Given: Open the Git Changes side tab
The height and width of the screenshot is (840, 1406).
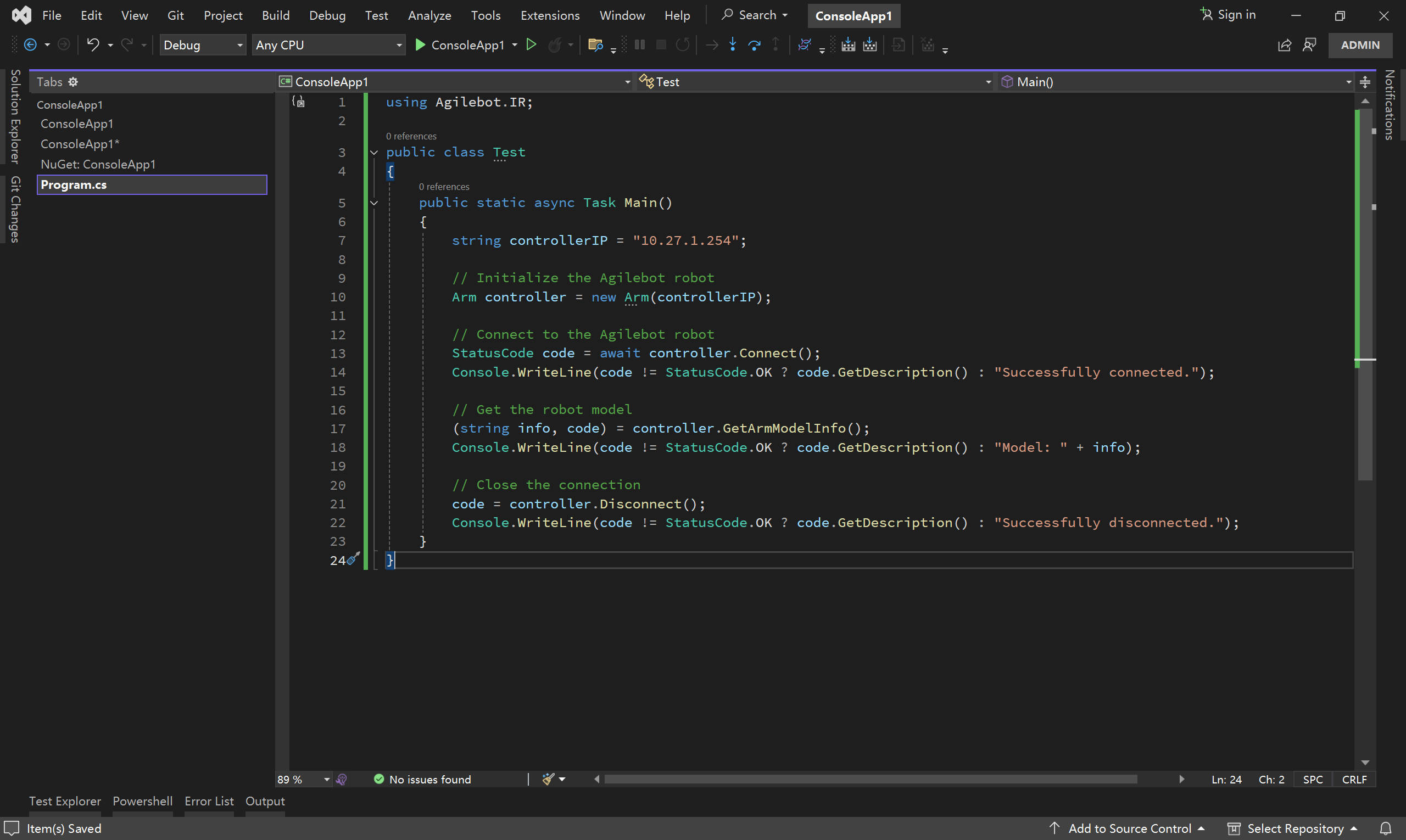Looking at the screenshot, I should coord(15,209).
